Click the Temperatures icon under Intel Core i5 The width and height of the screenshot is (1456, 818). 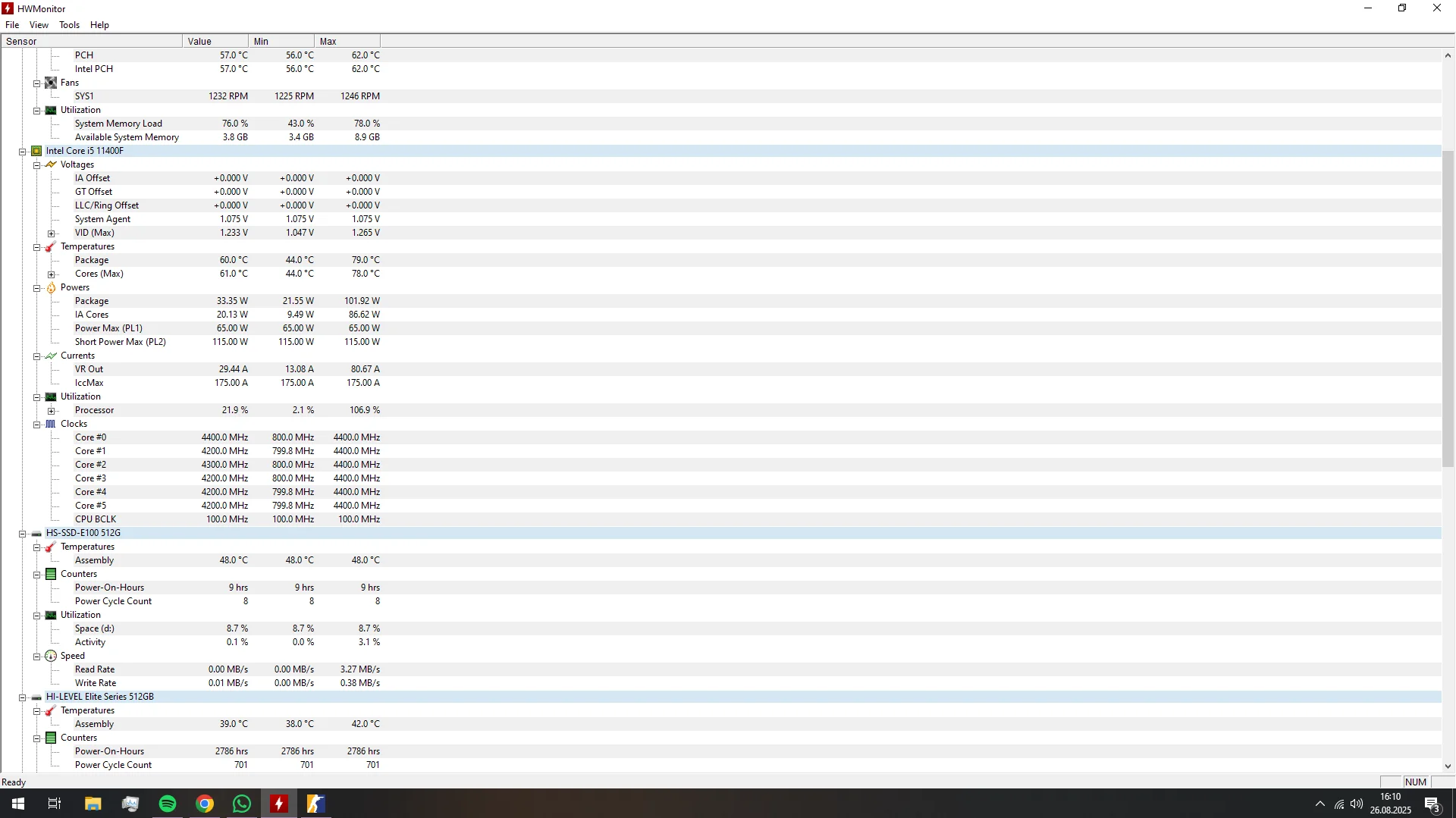click(51, 246)
